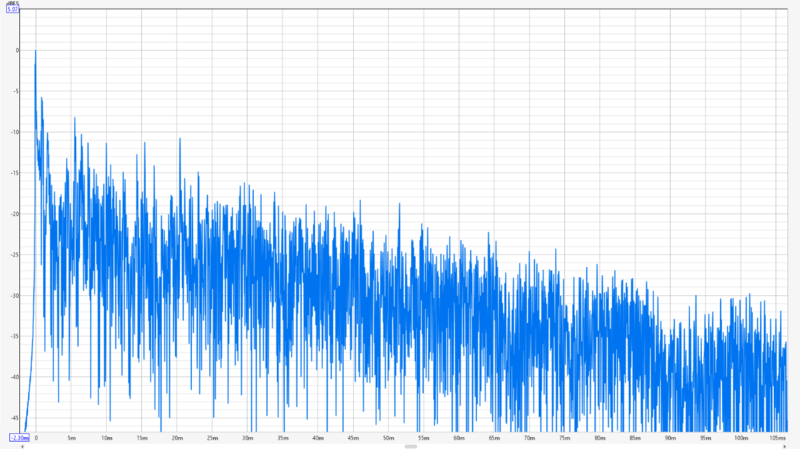Click the 75m tick on time axis

click(564, 438)
